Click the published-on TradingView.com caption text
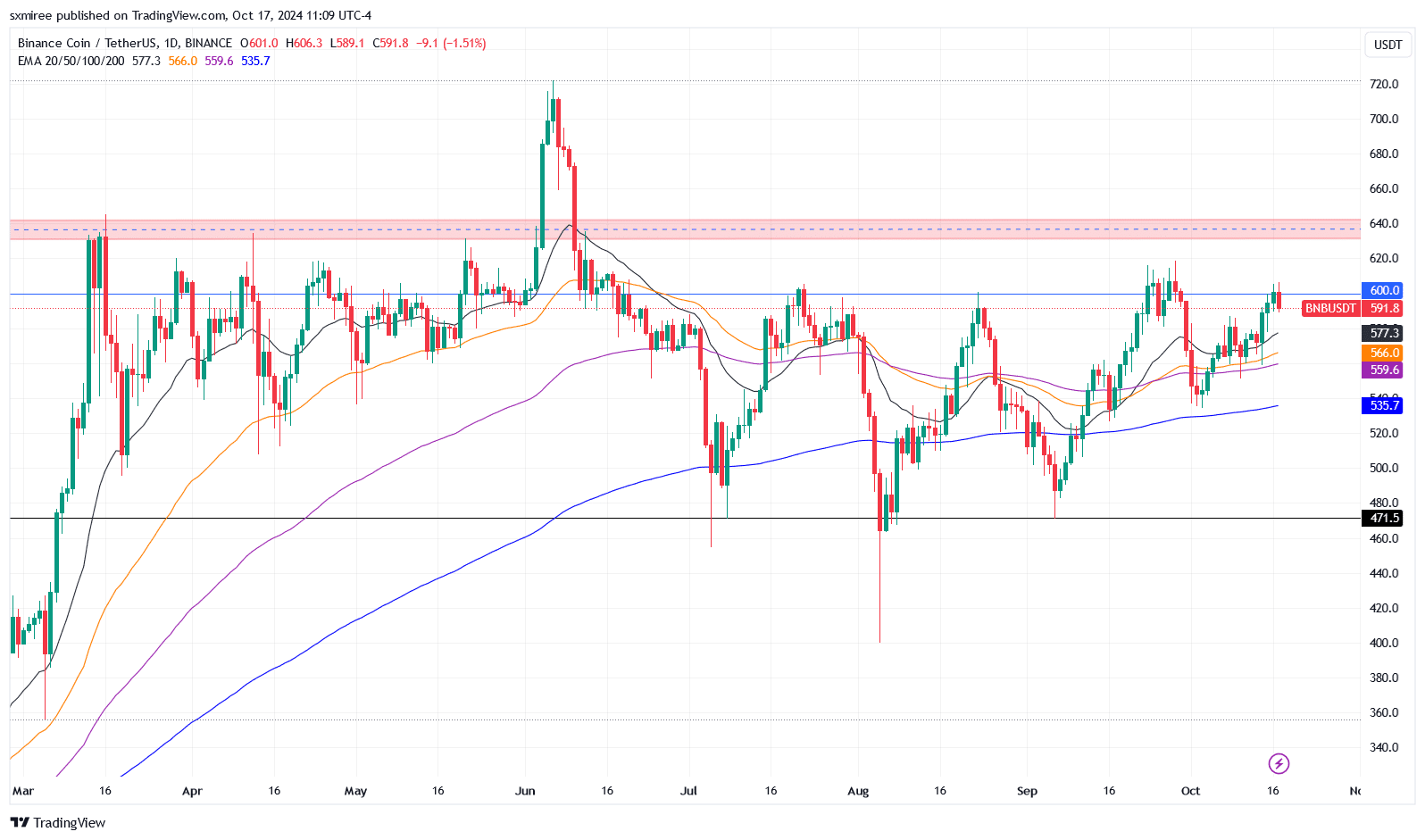This screenshot has height=840, width=1425. click(x=191, y=15)
